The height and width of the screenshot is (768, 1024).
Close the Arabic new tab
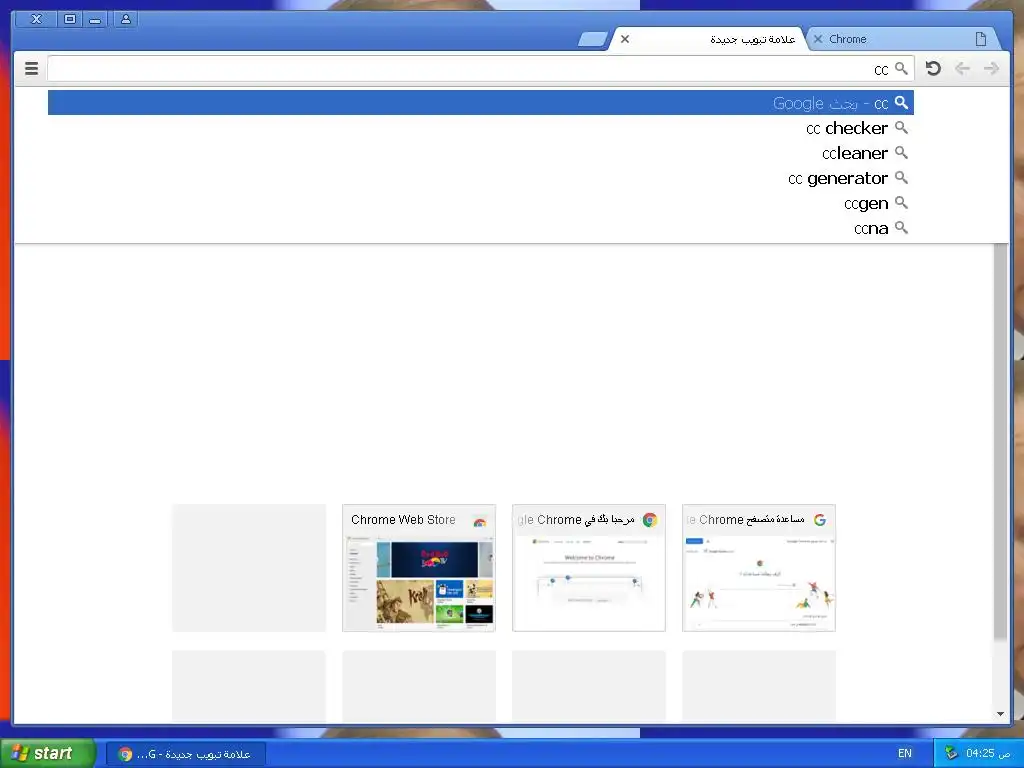(x=625, y=39)
